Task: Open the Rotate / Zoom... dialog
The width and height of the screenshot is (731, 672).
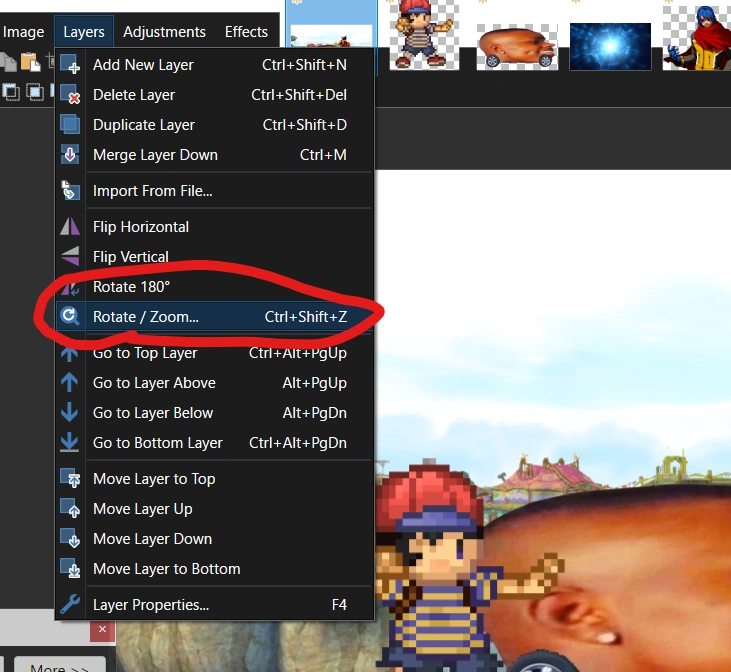Action: click(x=214, y=317)
